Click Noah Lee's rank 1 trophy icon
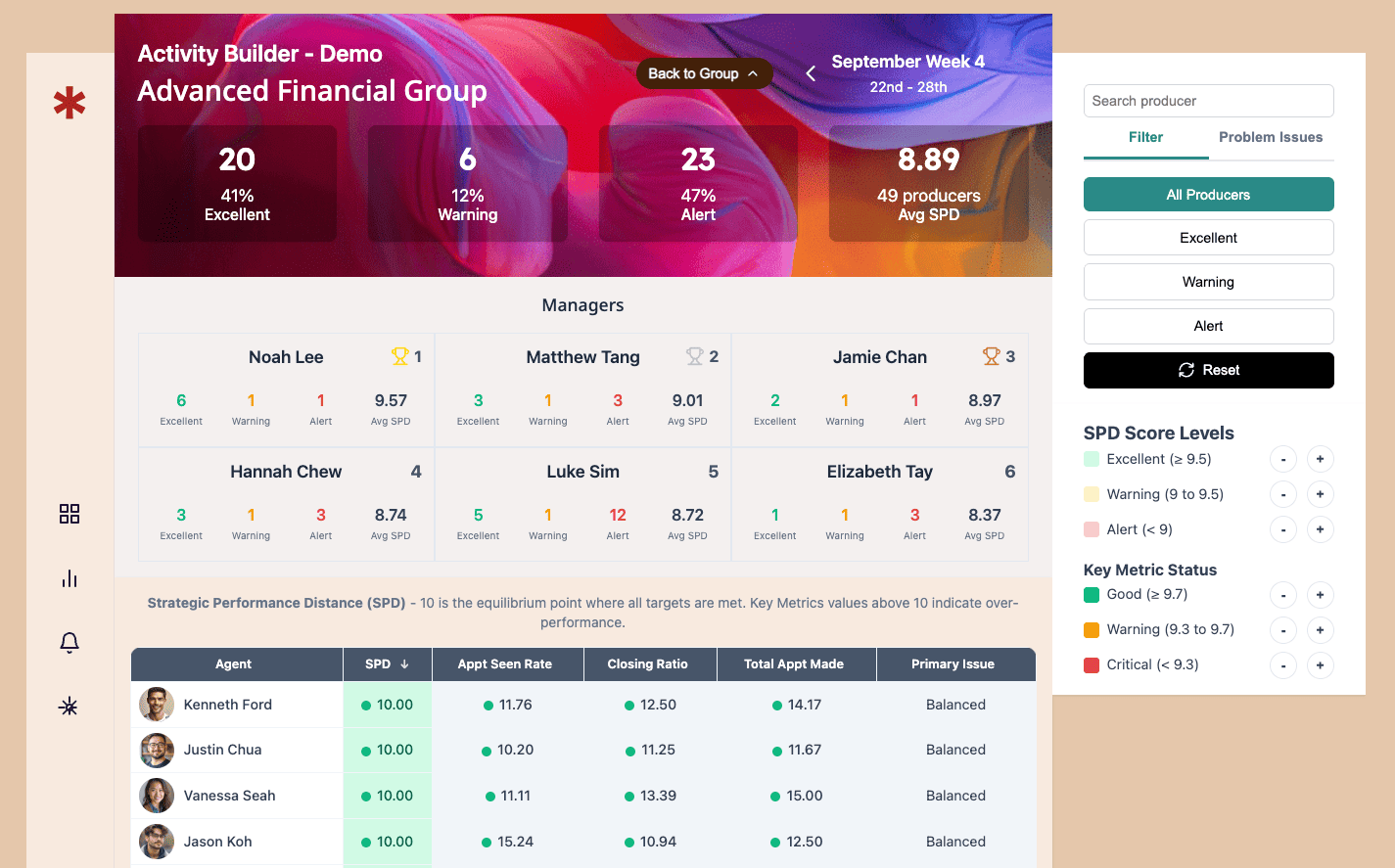Viewport: 1395px width, 868px height. pos(401,356)
